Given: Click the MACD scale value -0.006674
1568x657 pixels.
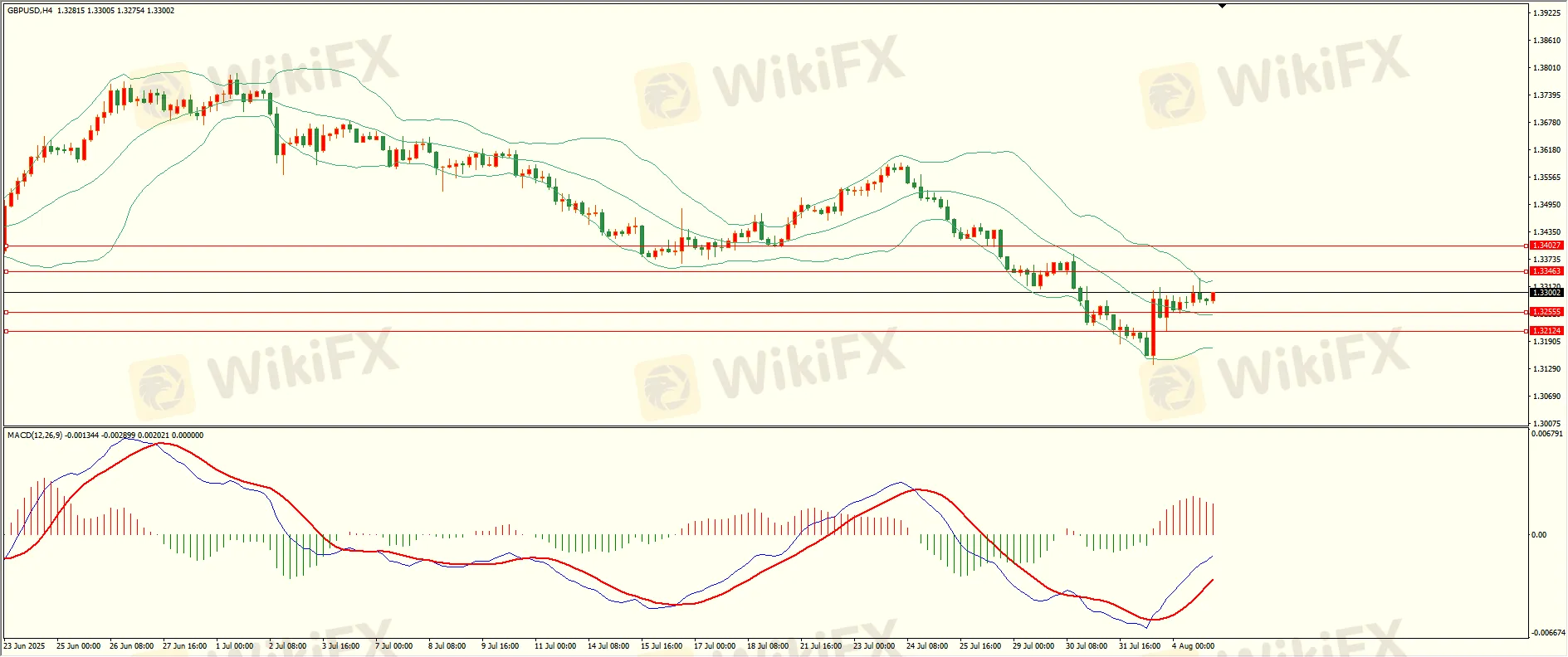Looking at the screenshot, I should click(1548, 633).
